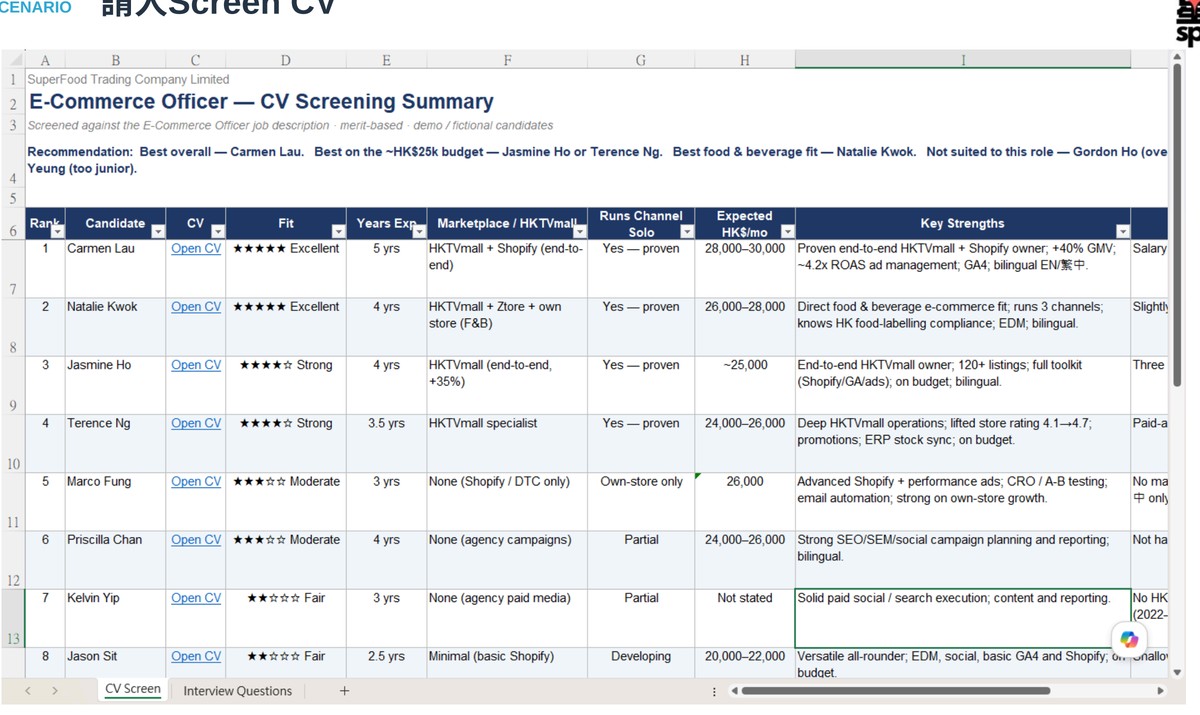1200x715 pixels.
Task: Click vertical scrollbar down arrow
Action: [1176, 672]
